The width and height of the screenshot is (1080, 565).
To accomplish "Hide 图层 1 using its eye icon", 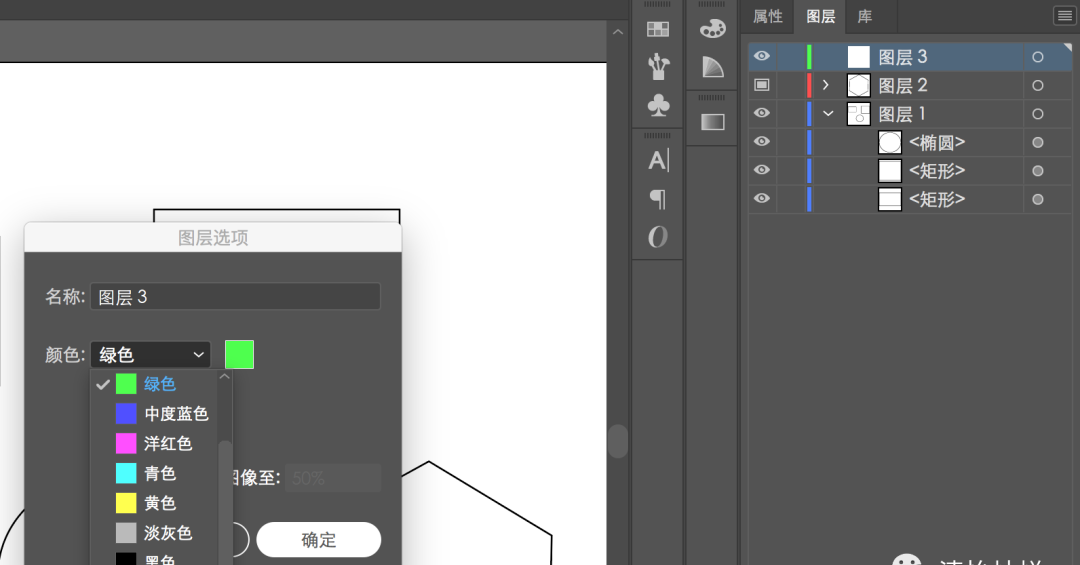I will pyautogui.click(x=762, y=113).
